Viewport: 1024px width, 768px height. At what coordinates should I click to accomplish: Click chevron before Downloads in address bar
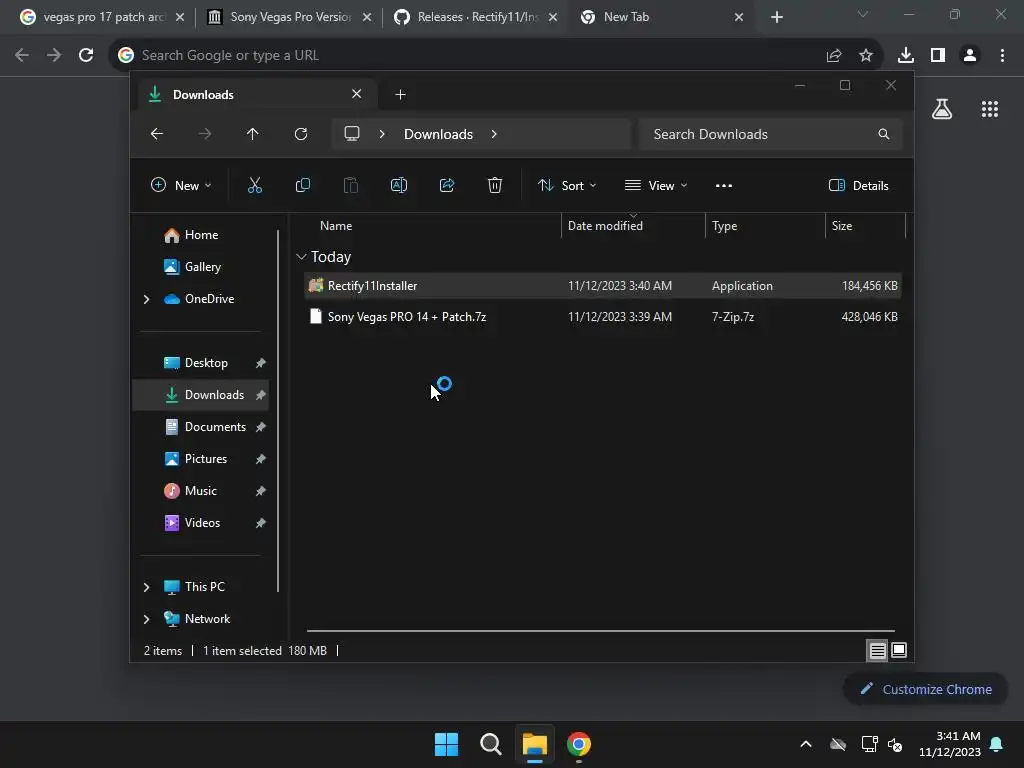(x=382, y=134)
